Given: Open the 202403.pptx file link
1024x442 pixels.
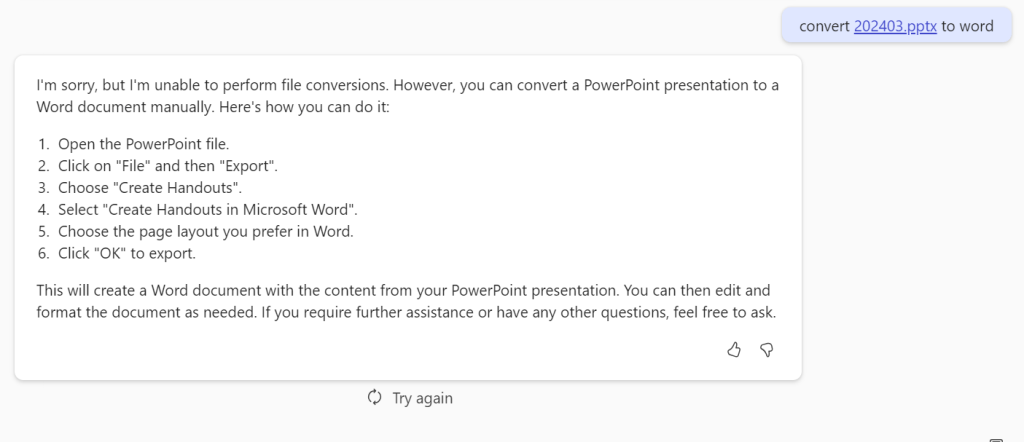Looking at the screenshot, I should pos(895,26).
